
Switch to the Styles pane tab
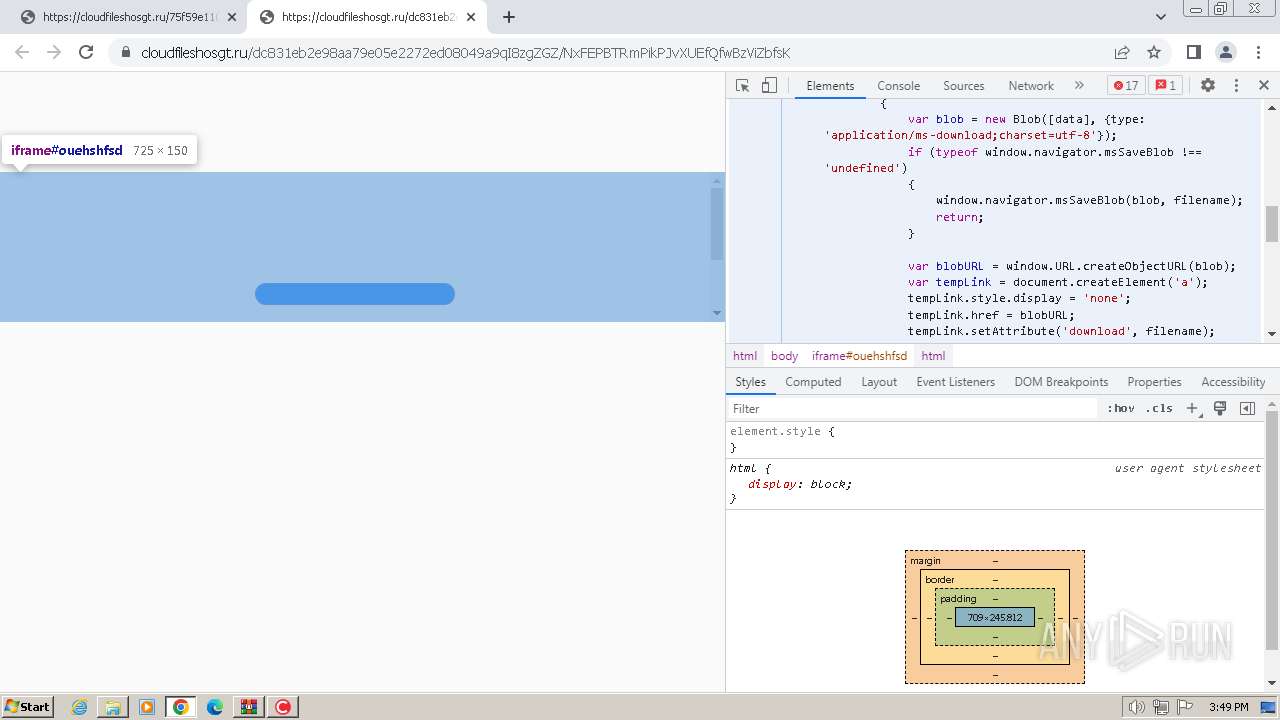click(x=750, y=382)
